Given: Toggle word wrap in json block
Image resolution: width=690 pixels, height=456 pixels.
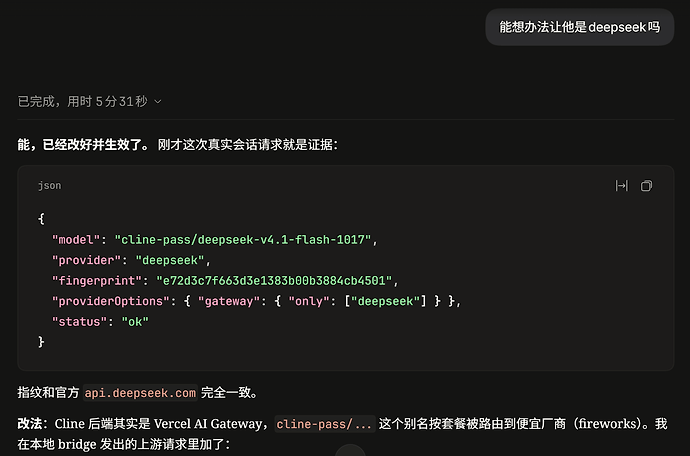Looking at the screenshot, I should pyautogui.click(x=621, y=186).
